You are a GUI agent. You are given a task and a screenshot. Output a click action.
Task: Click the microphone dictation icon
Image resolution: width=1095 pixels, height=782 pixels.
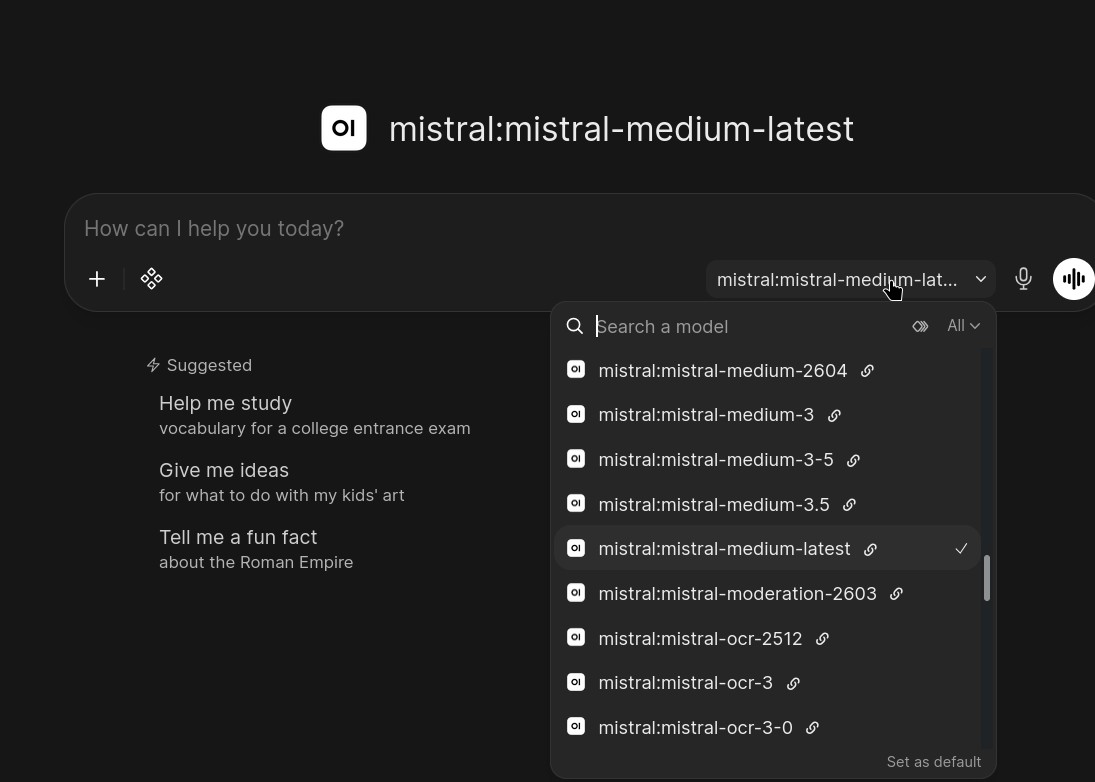point(1023,279)
